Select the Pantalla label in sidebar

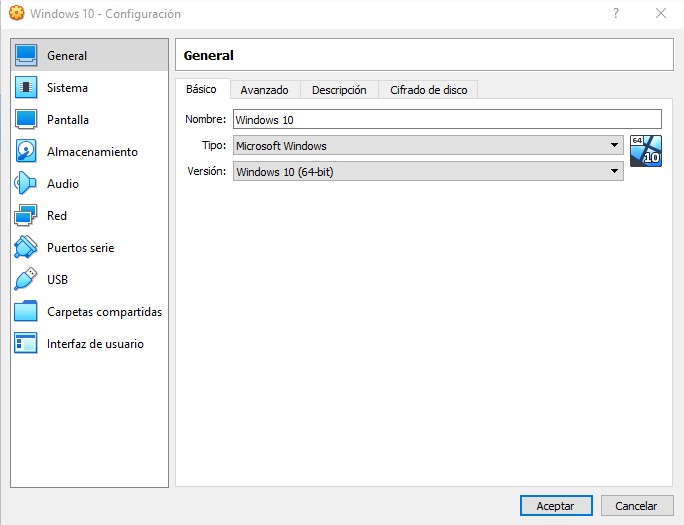pos(68,119)
